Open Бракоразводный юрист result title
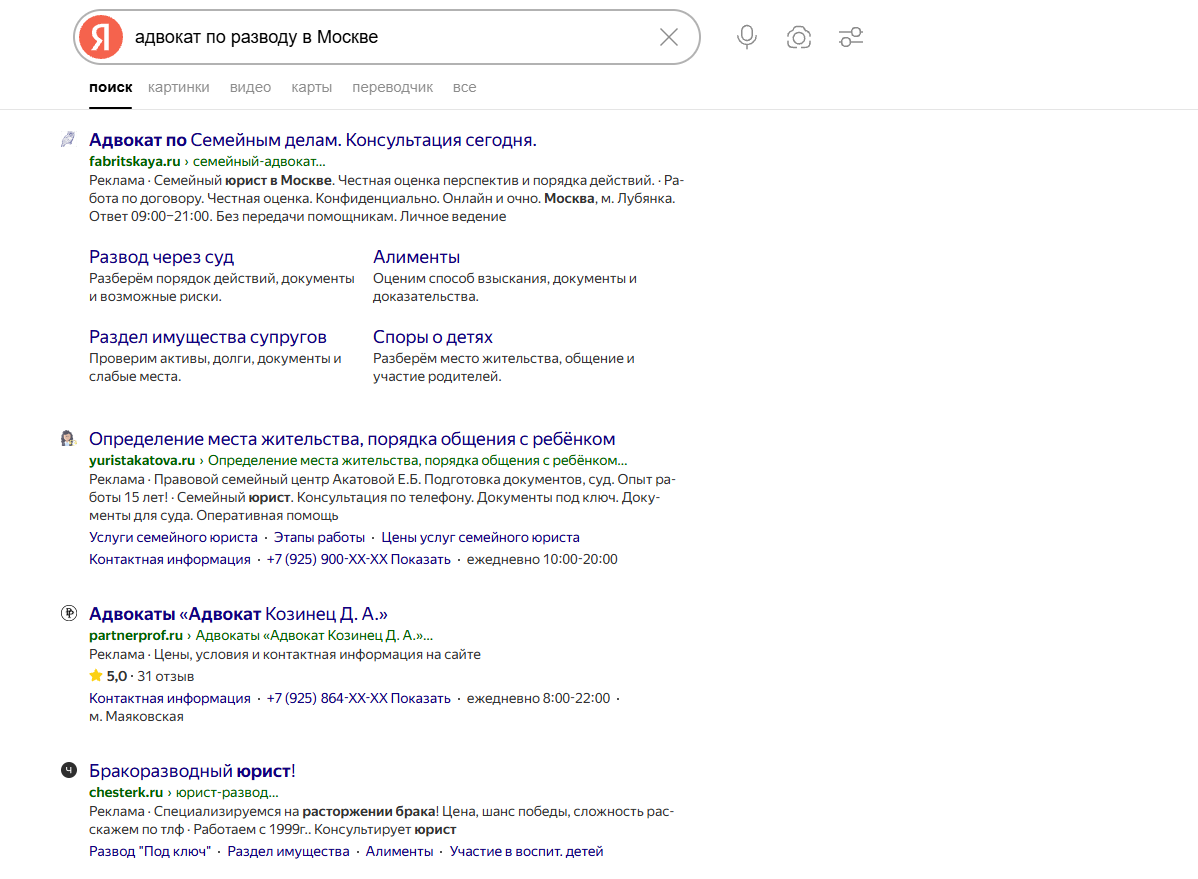 click(x=192, y=770)
